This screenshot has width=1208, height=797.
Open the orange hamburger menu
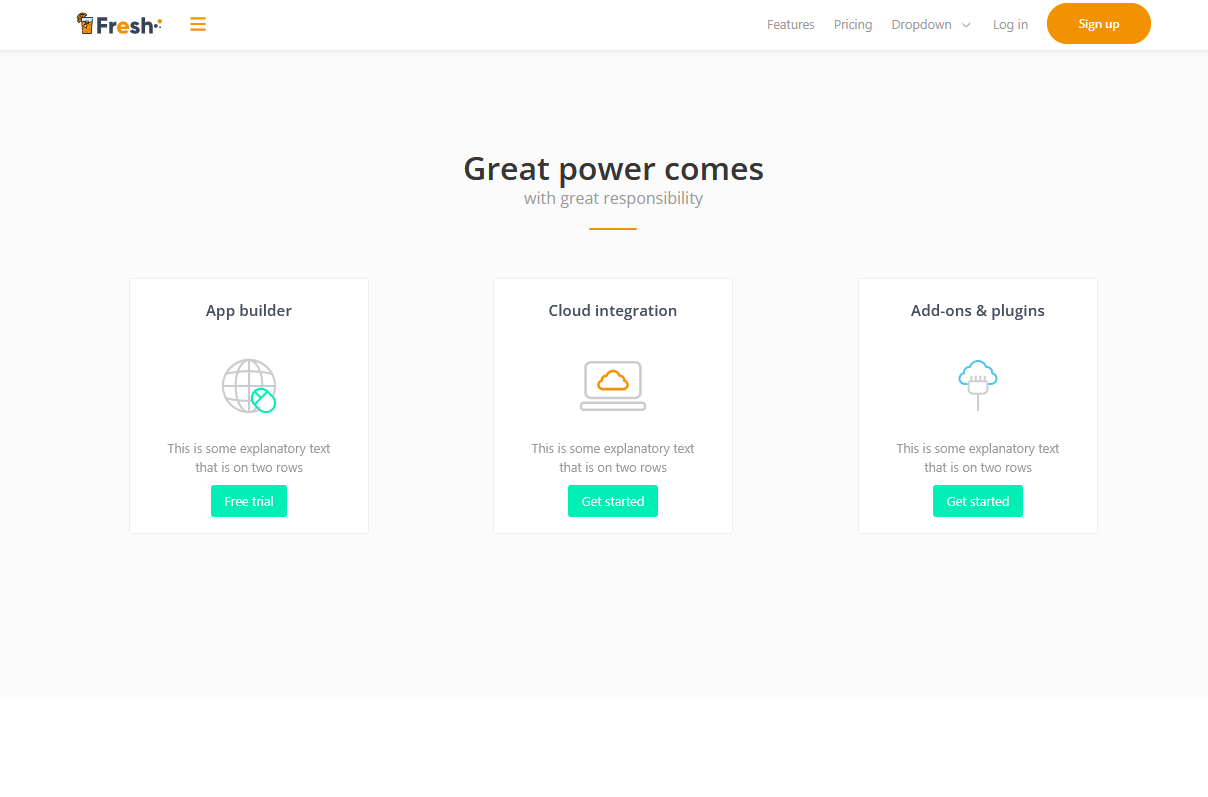pos(198,25)
